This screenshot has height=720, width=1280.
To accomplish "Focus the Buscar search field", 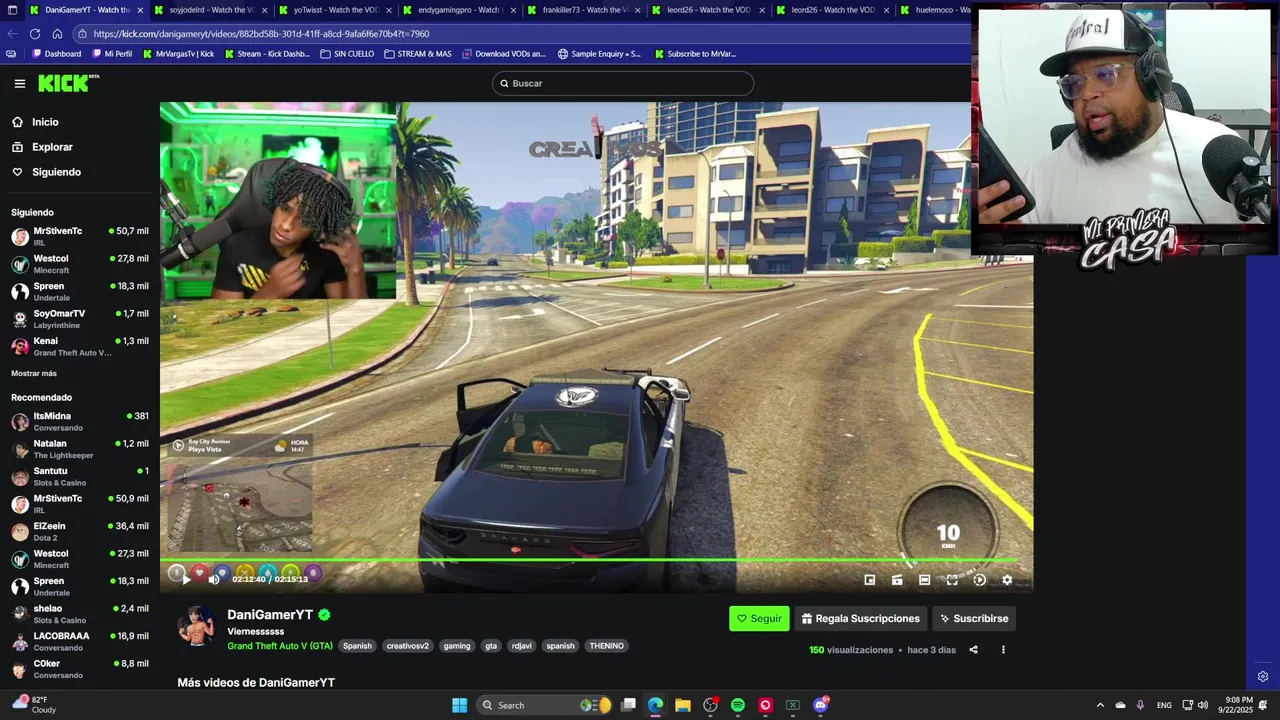I will point(623,83).
